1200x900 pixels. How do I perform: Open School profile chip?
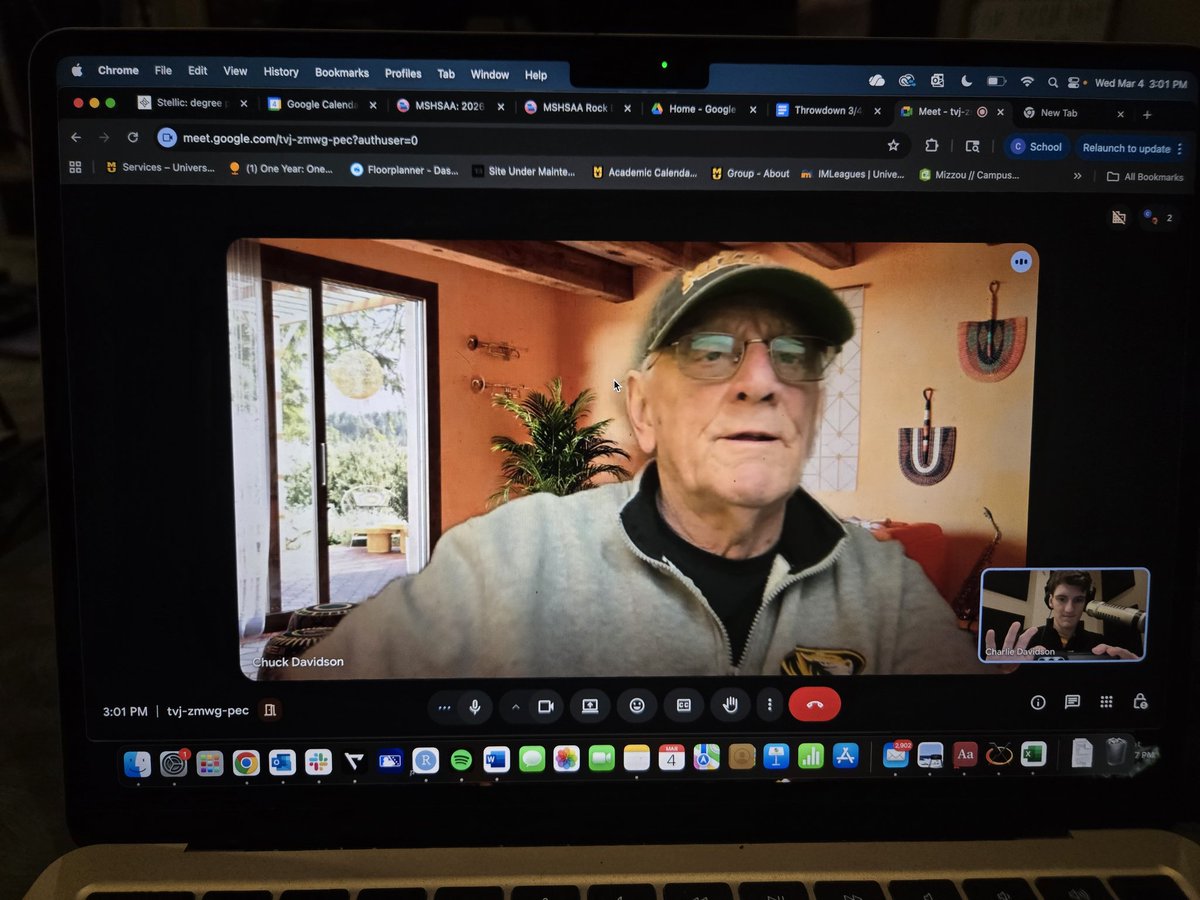click(1036, 147)
